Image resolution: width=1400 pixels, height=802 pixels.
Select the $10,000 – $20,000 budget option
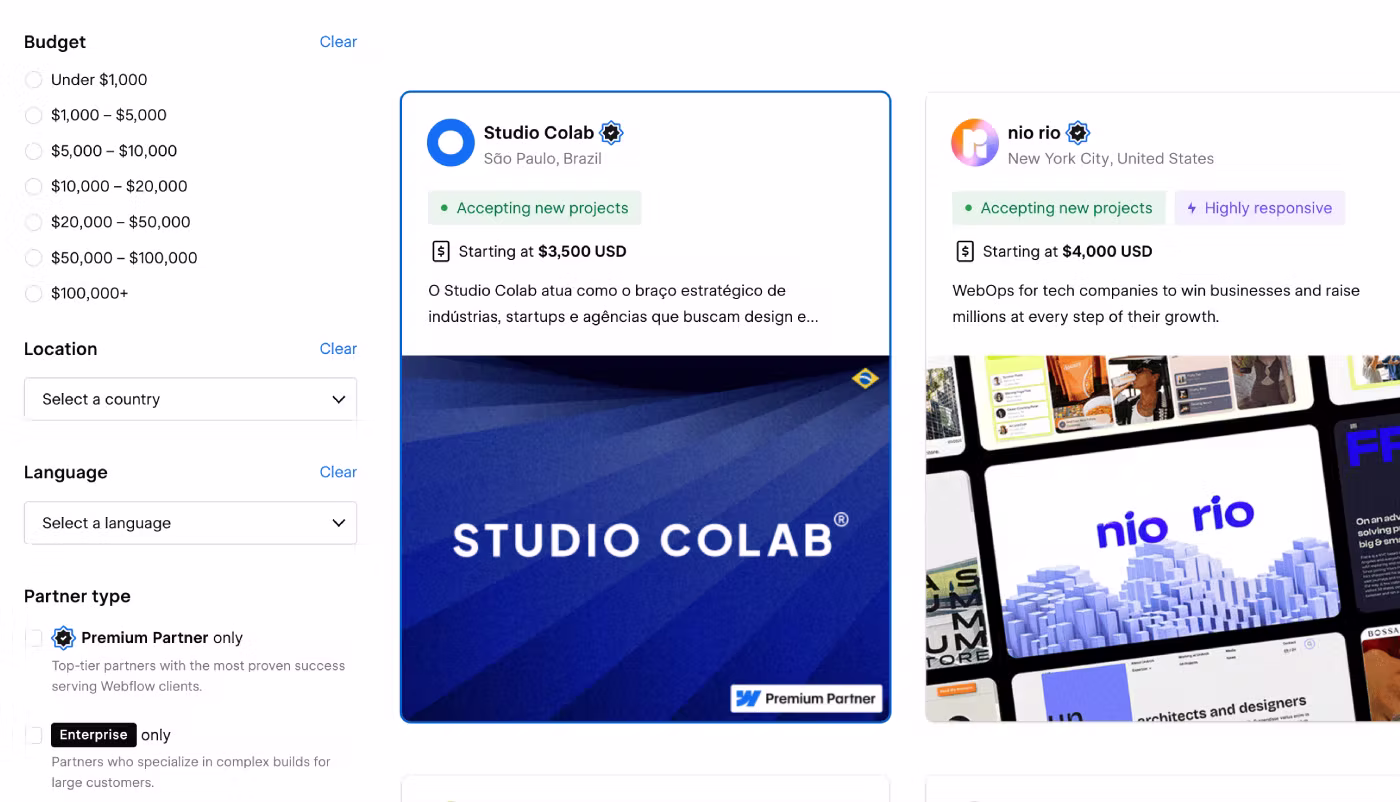[34, 187]
